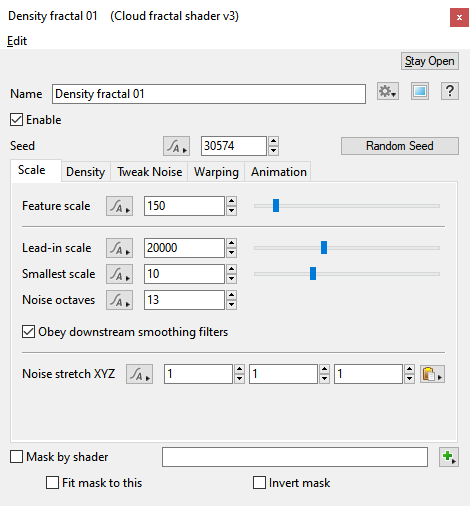Add a mask shader with green plus

[x=449, y=457]
